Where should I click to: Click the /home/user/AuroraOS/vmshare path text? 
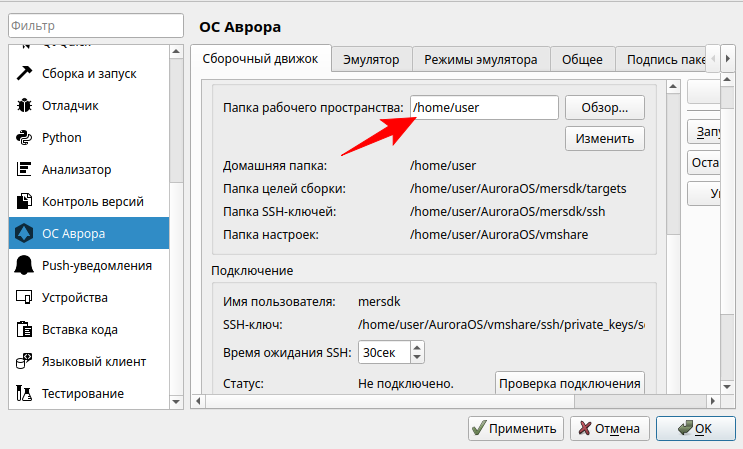(499, 234)
